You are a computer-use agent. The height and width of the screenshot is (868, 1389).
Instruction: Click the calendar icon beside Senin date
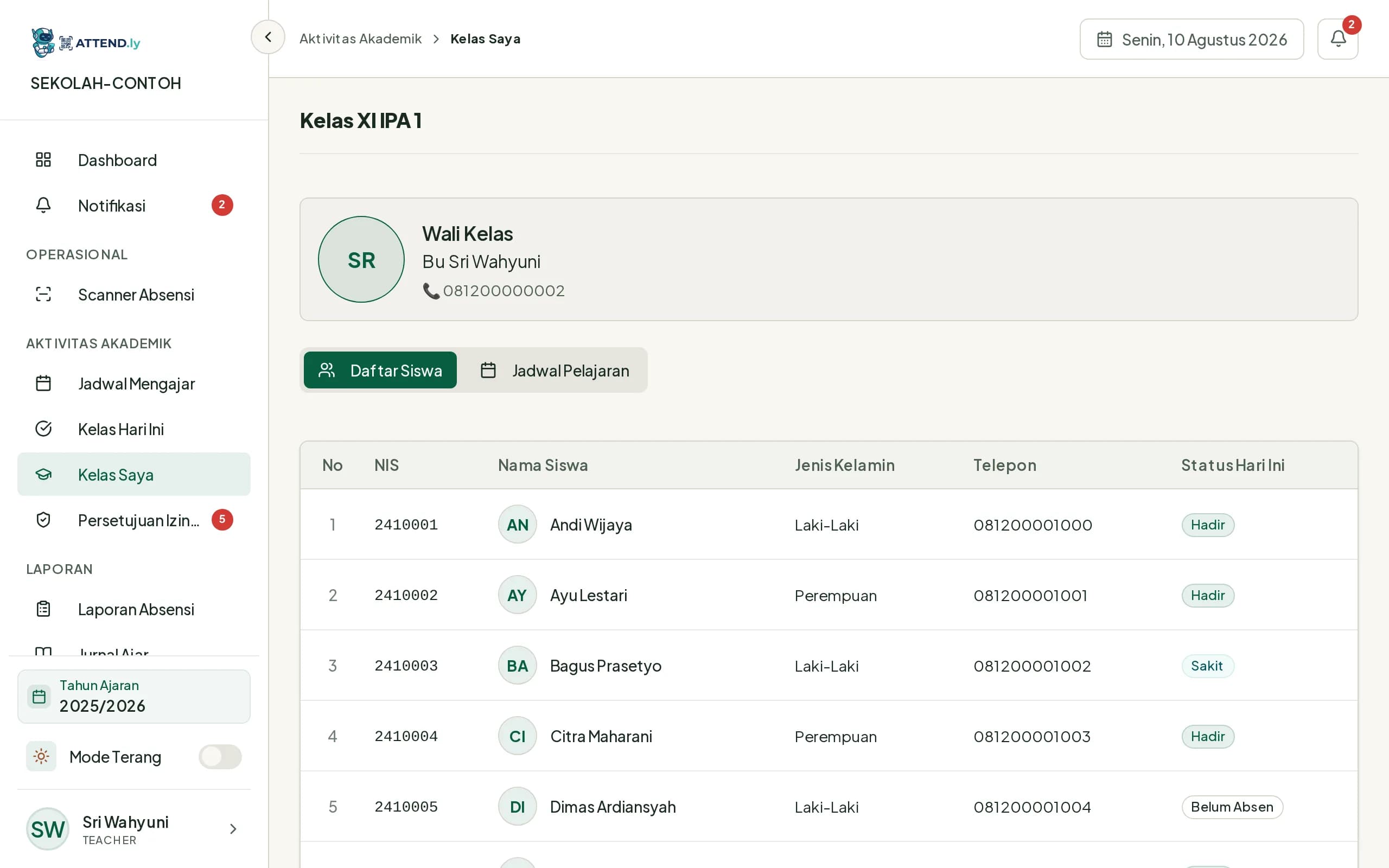point(1104,39)
